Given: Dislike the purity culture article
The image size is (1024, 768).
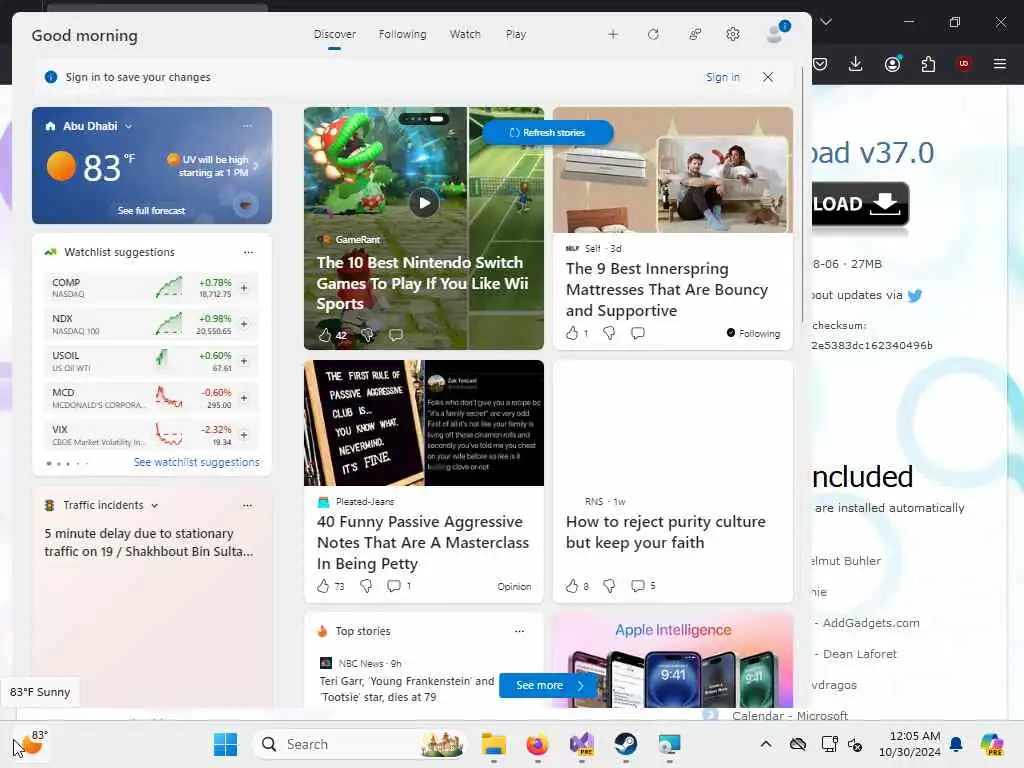Looking at the screenshot, I should click(x=609, y=586).
